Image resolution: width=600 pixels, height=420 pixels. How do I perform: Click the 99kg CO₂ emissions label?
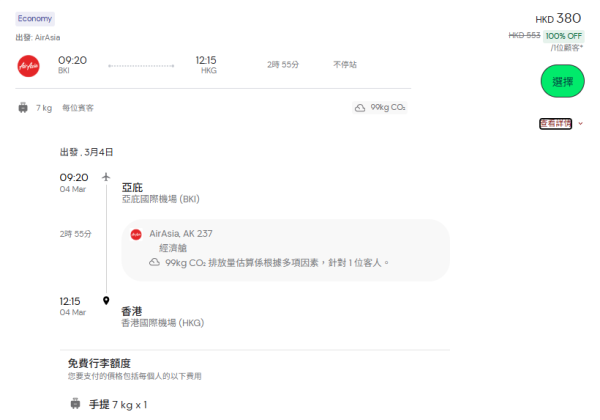click(389, 108)
